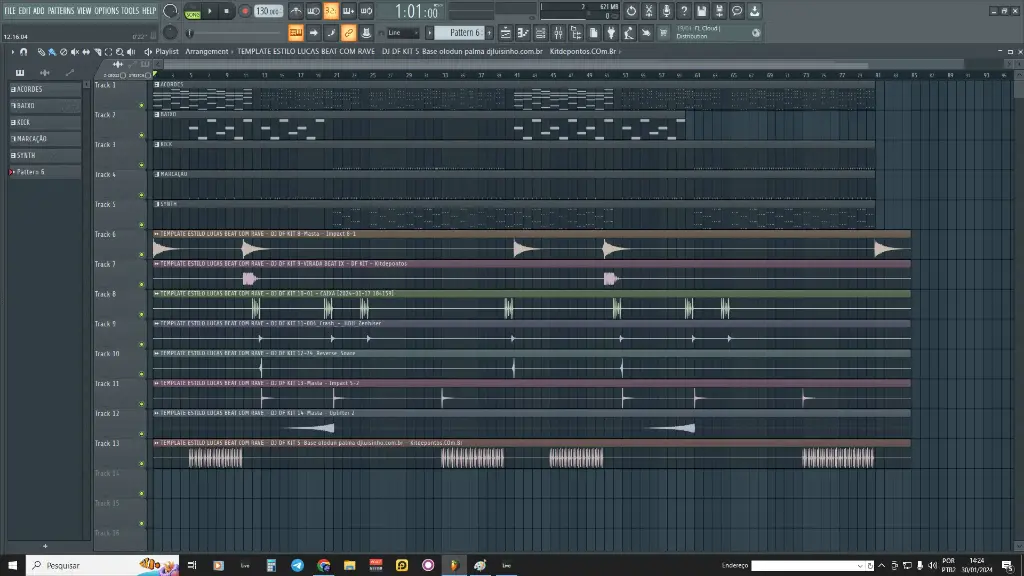Select the SYNTH pattern in picker
Image resolution: width=1024 pixels, height=576 pixels.
tap(45, 155)
